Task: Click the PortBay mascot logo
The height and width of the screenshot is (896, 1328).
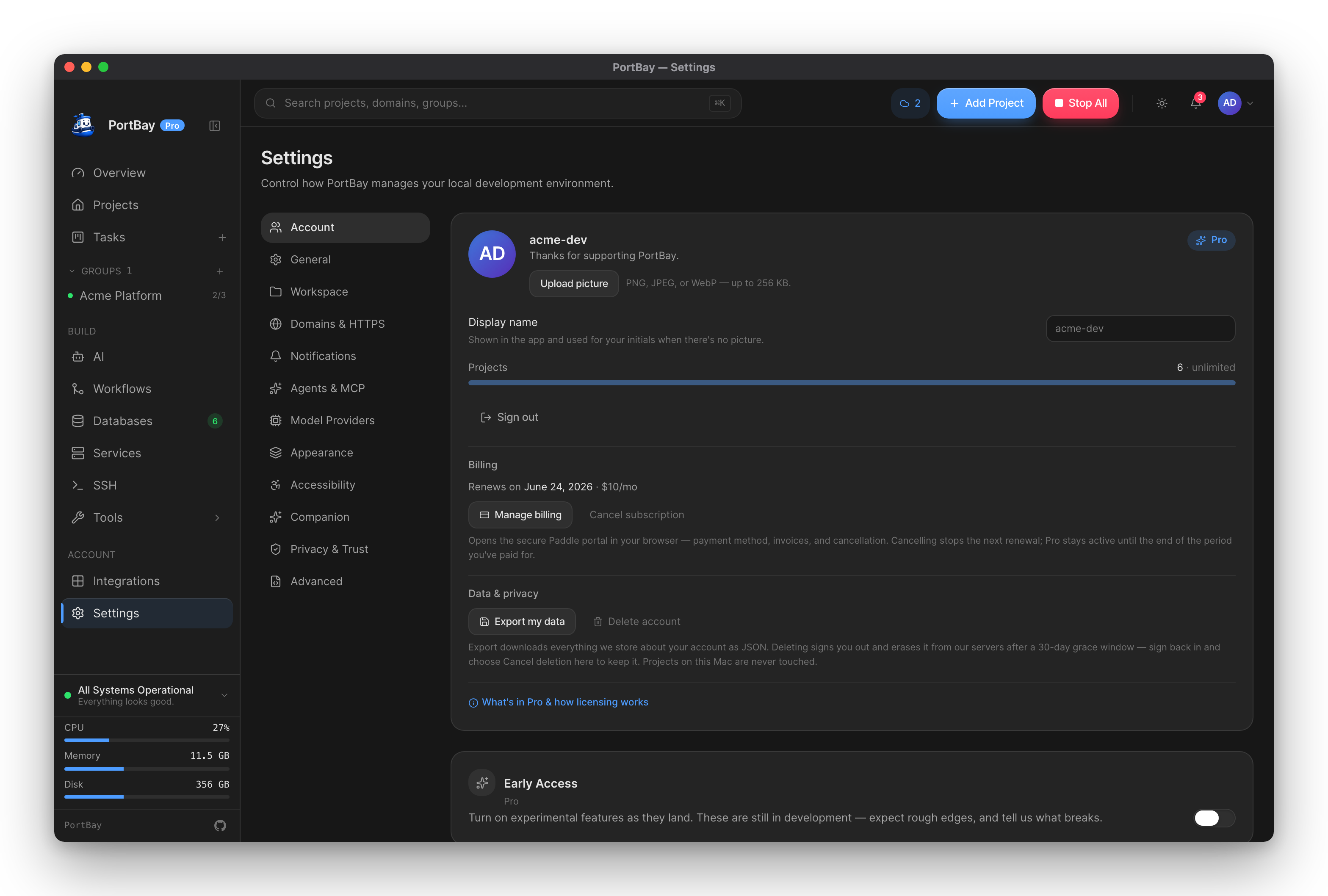Action: tap(83, 125)
